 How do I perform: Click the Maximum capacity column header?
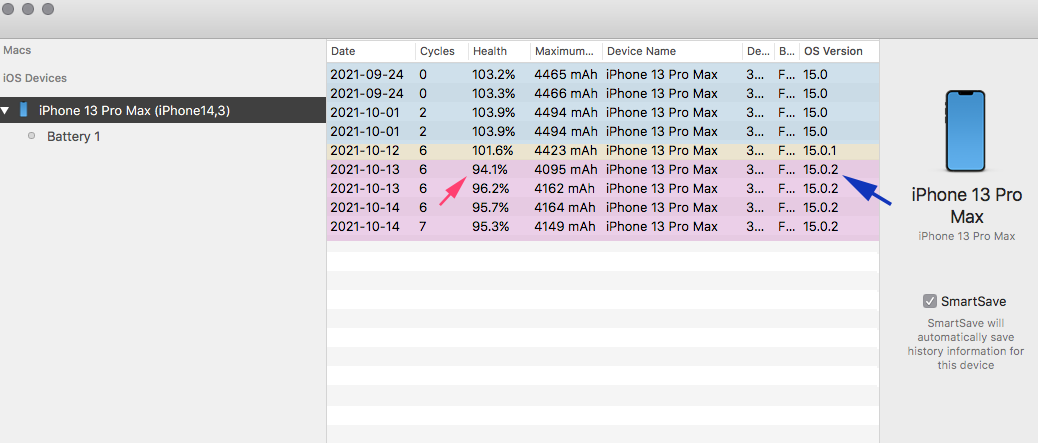pos(567,51)
